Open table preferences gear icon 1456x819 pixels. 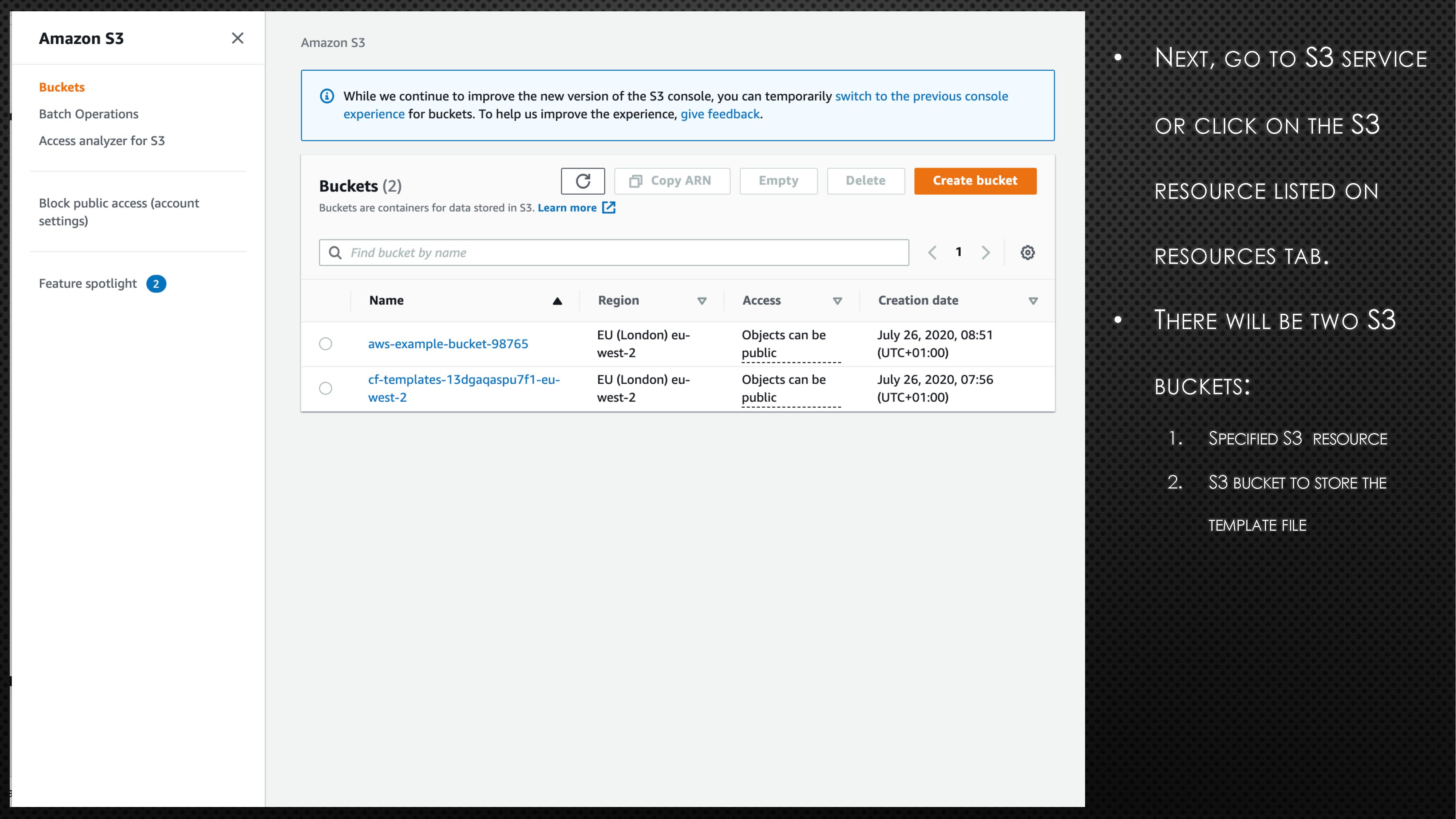[1027, 253]
